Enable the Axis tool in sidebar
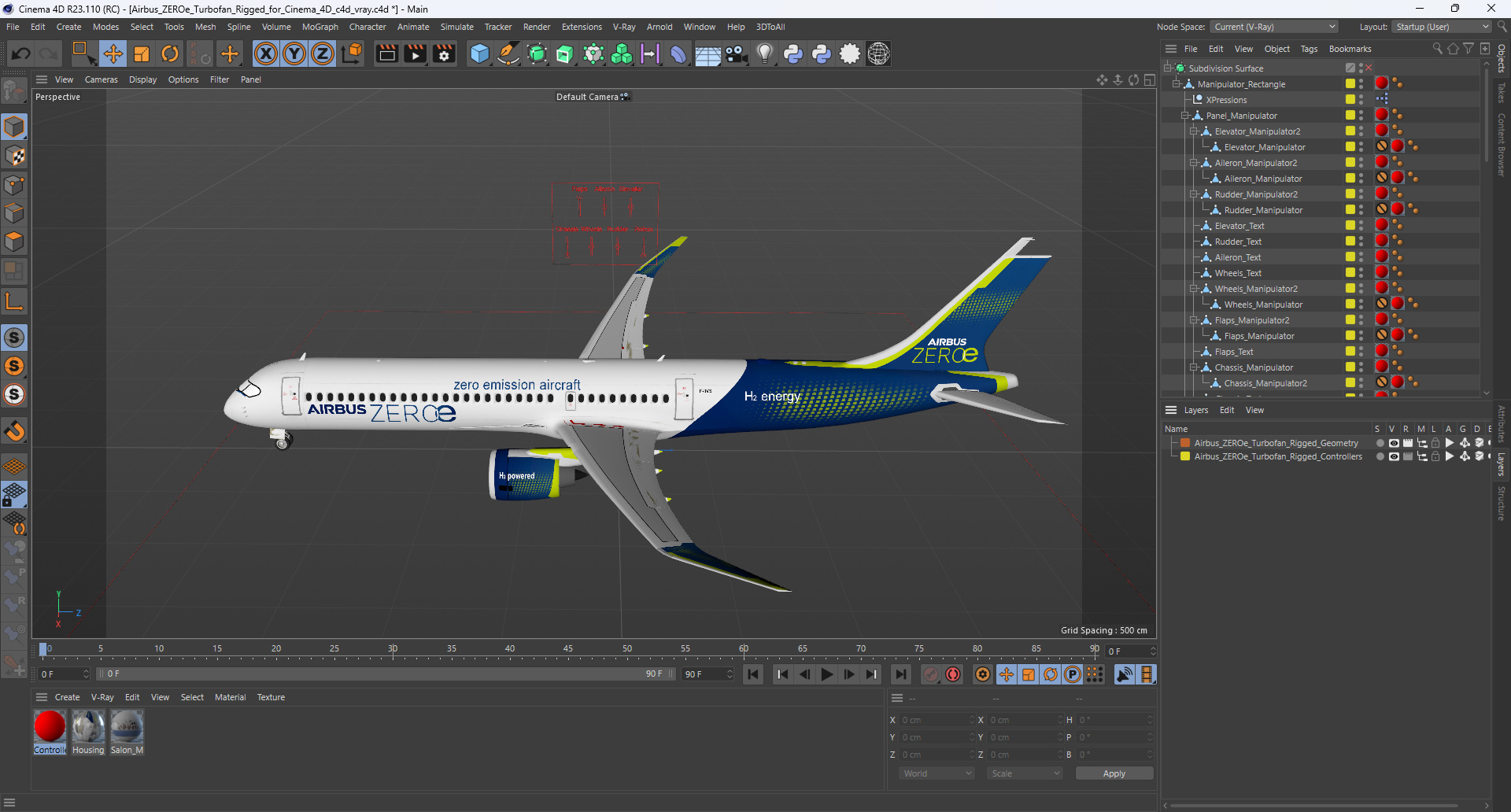Image resolution: width=1511 pixels, height=812 pixels. [14, 302]
